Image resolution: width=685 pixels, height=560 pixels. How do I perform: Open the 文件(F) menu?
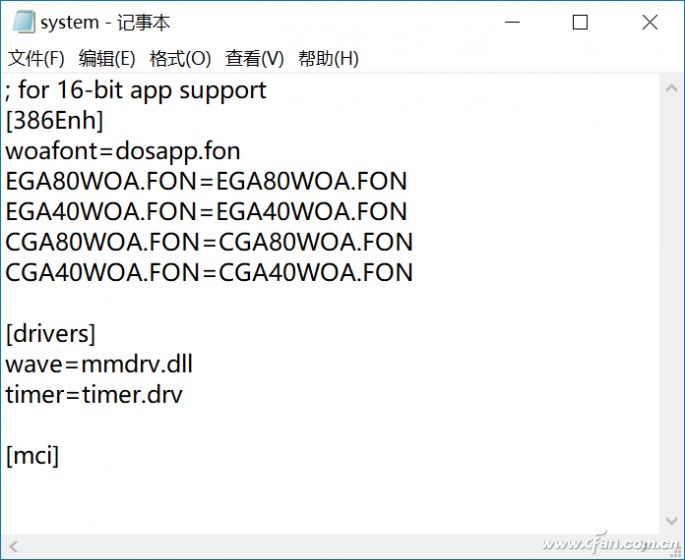36,59
